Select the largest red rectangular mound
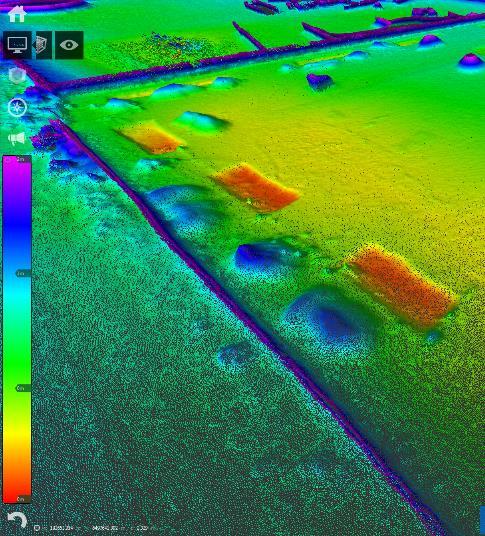Viewport: 485px width, 536px height. point(402,285)
